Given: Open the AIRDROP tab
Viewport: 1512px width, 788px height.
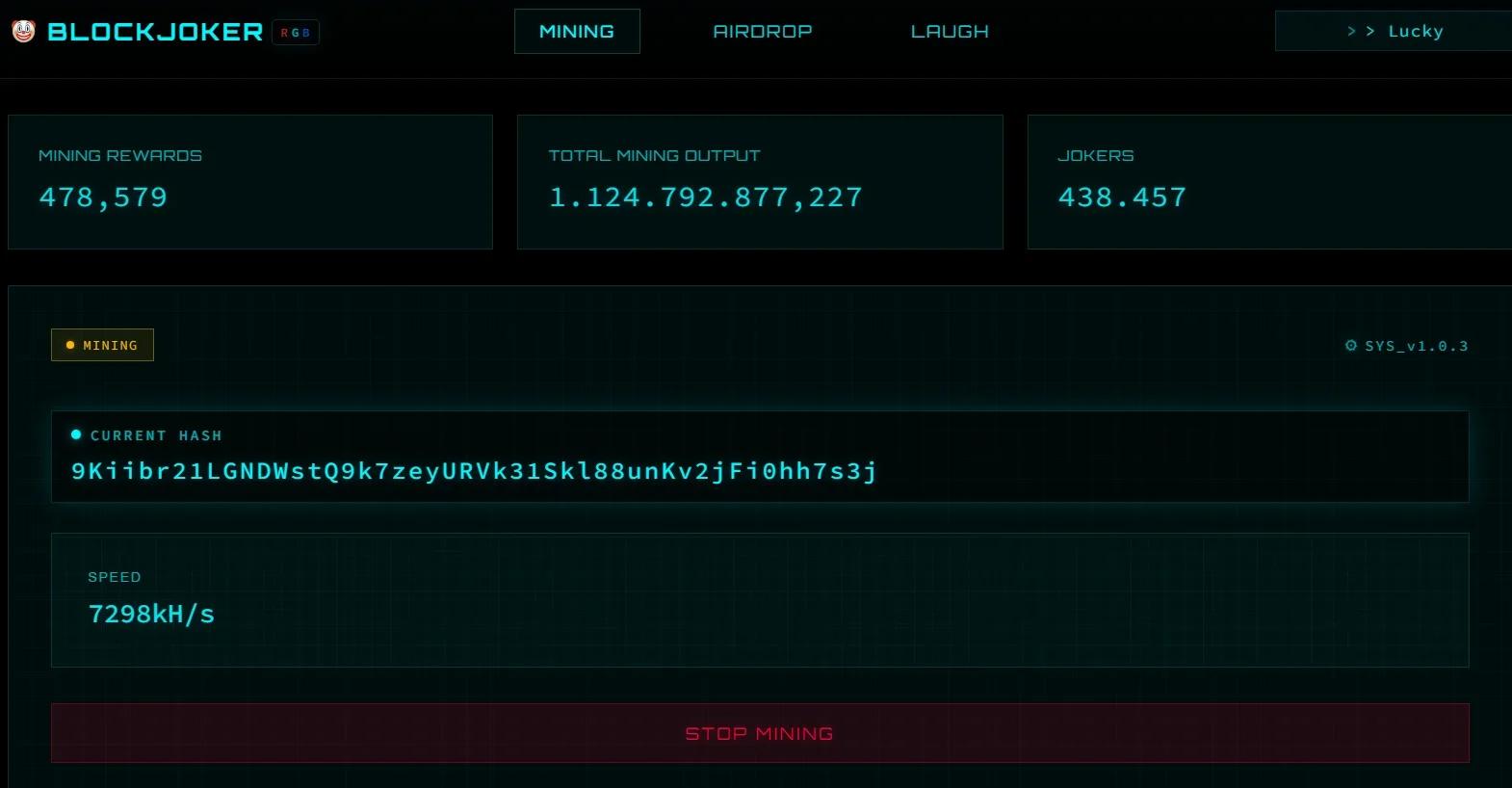Looking at the screenshot, I should [762, 32].
